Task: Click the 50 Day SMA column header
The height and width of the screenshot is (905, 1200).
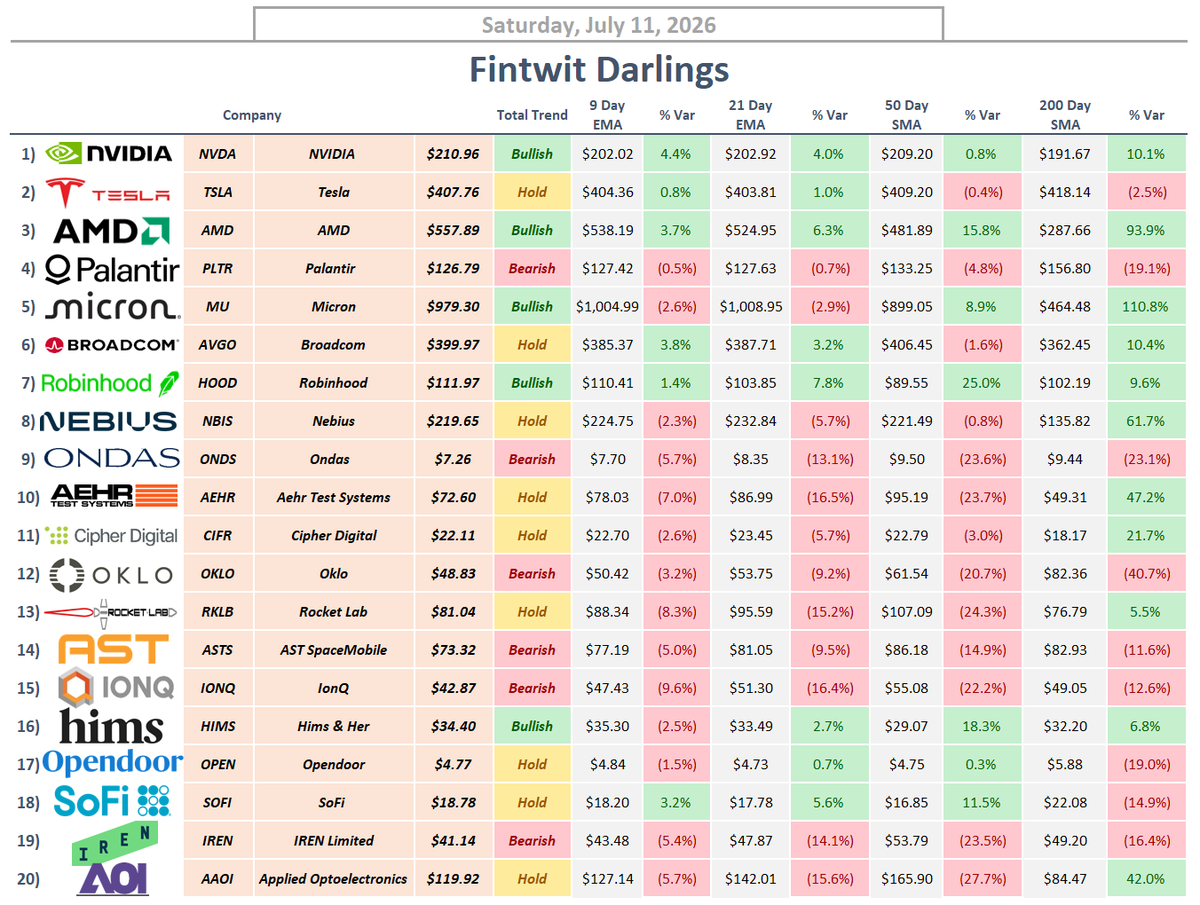Action: coord(906,115)
